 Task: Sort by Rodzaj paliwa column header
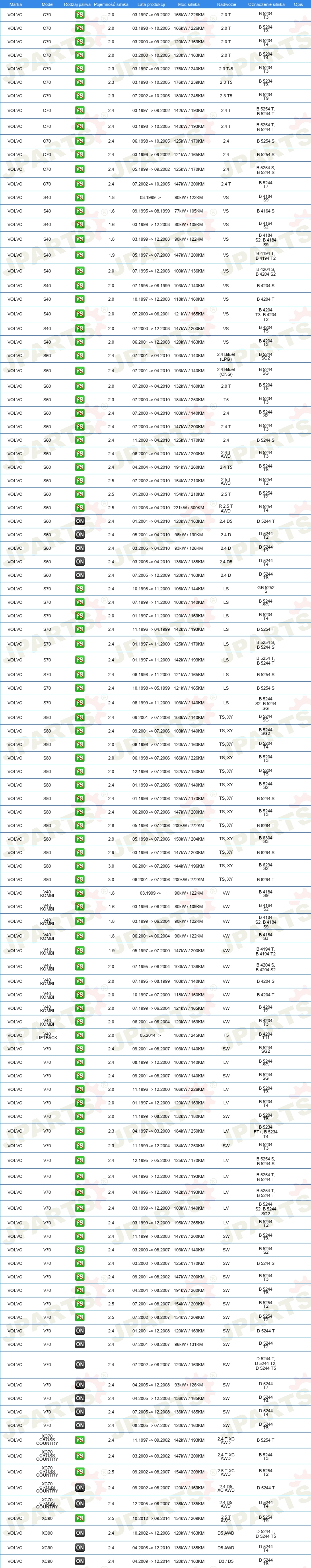click(78, 4)
